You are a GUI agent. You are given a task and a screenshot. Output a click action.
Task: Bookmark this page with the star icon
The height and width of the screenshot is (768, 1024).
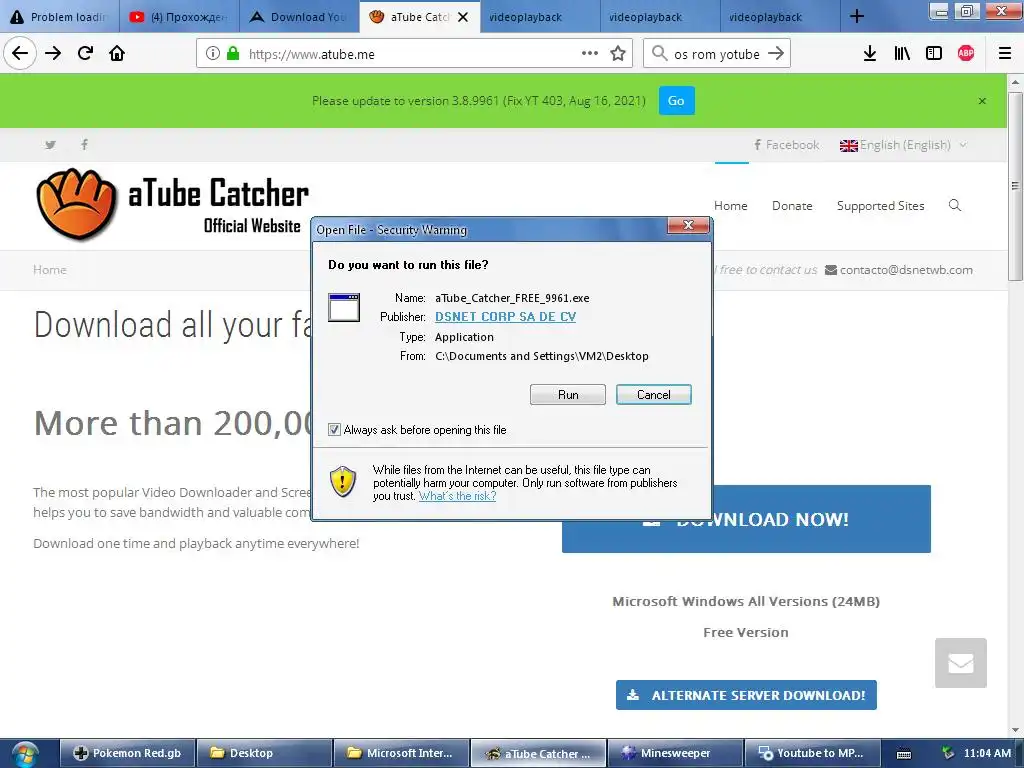point(618,54)
